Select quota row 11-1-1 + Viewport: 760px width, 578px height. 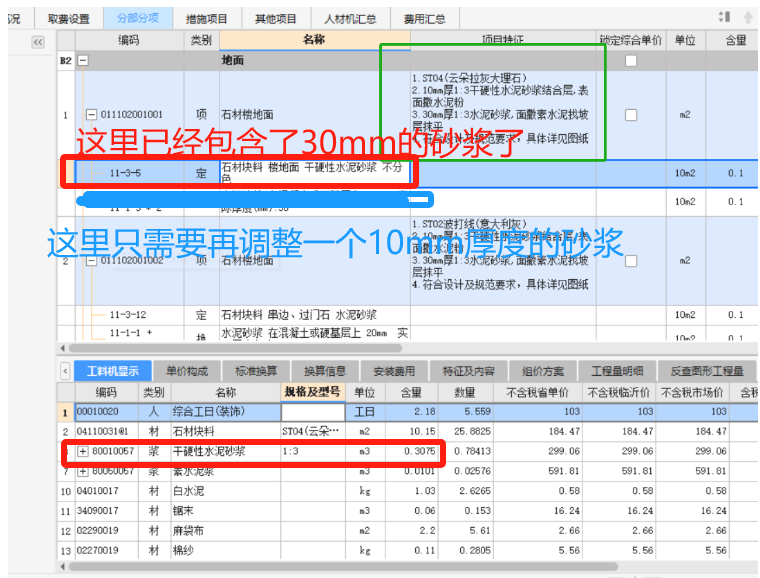point(408,333)
